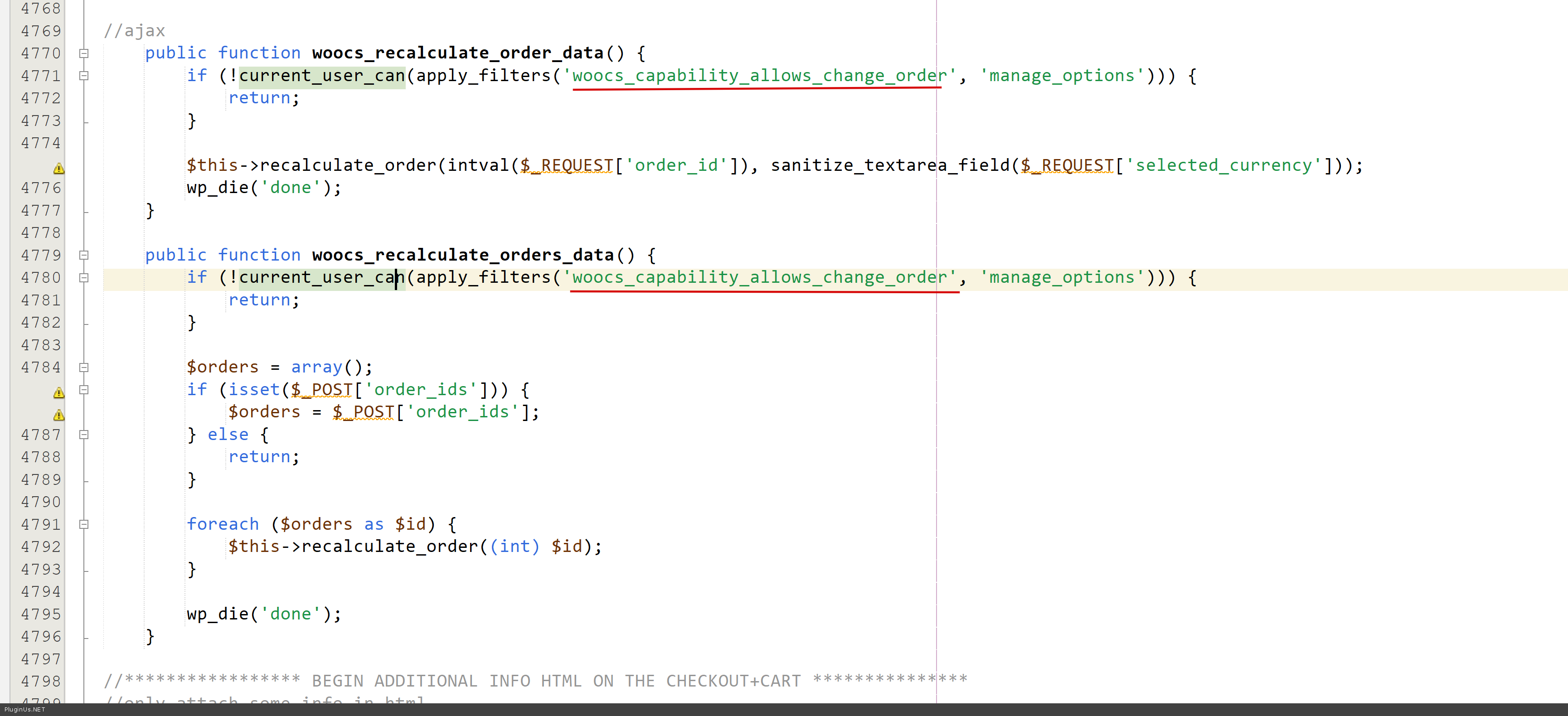The image size is (1568, 716).
Task: Fold the if block at line 4780
Action: point(84,278)
